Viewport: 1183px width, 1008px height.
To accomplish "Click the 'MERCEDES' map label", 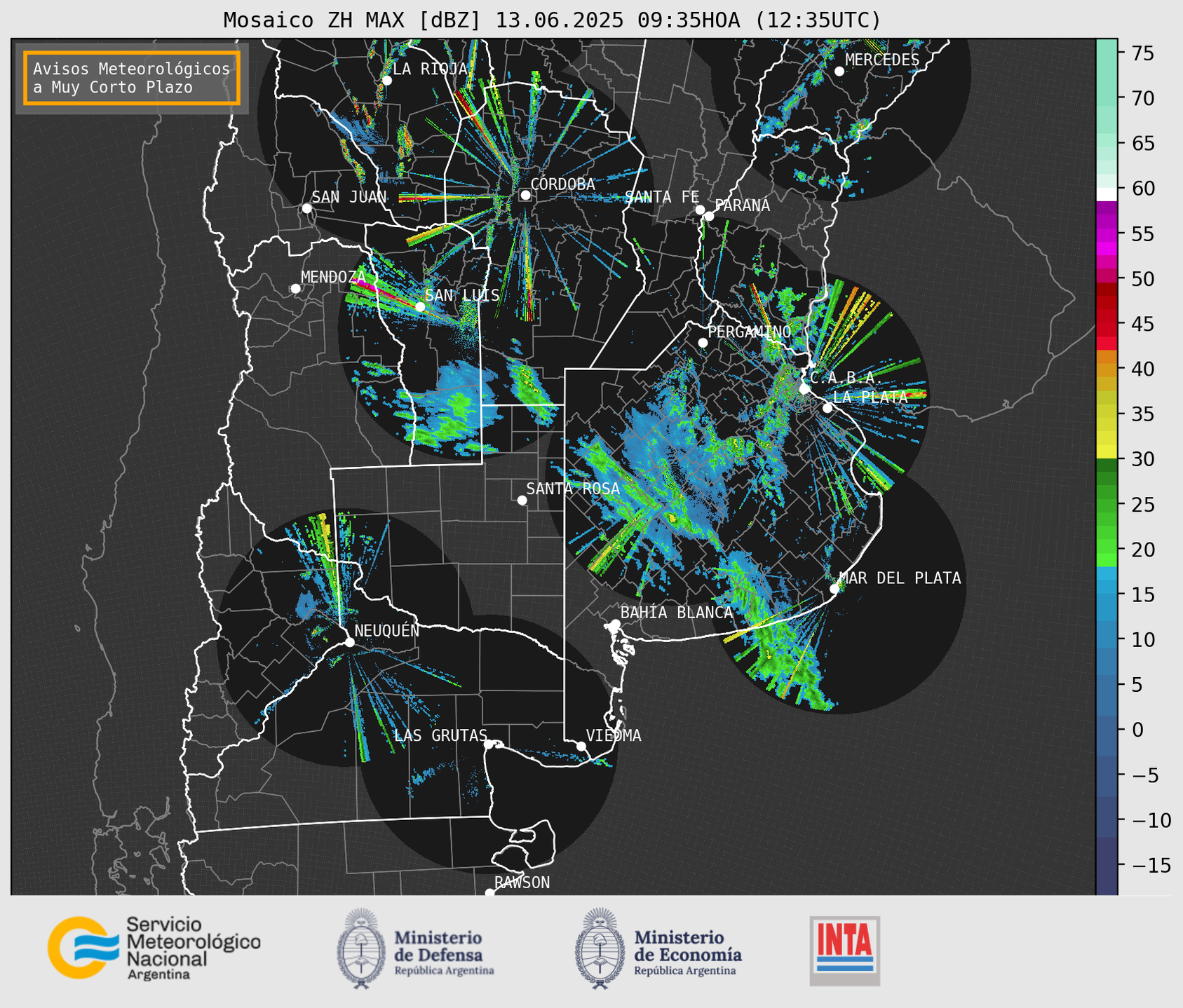I will [882, 60].
